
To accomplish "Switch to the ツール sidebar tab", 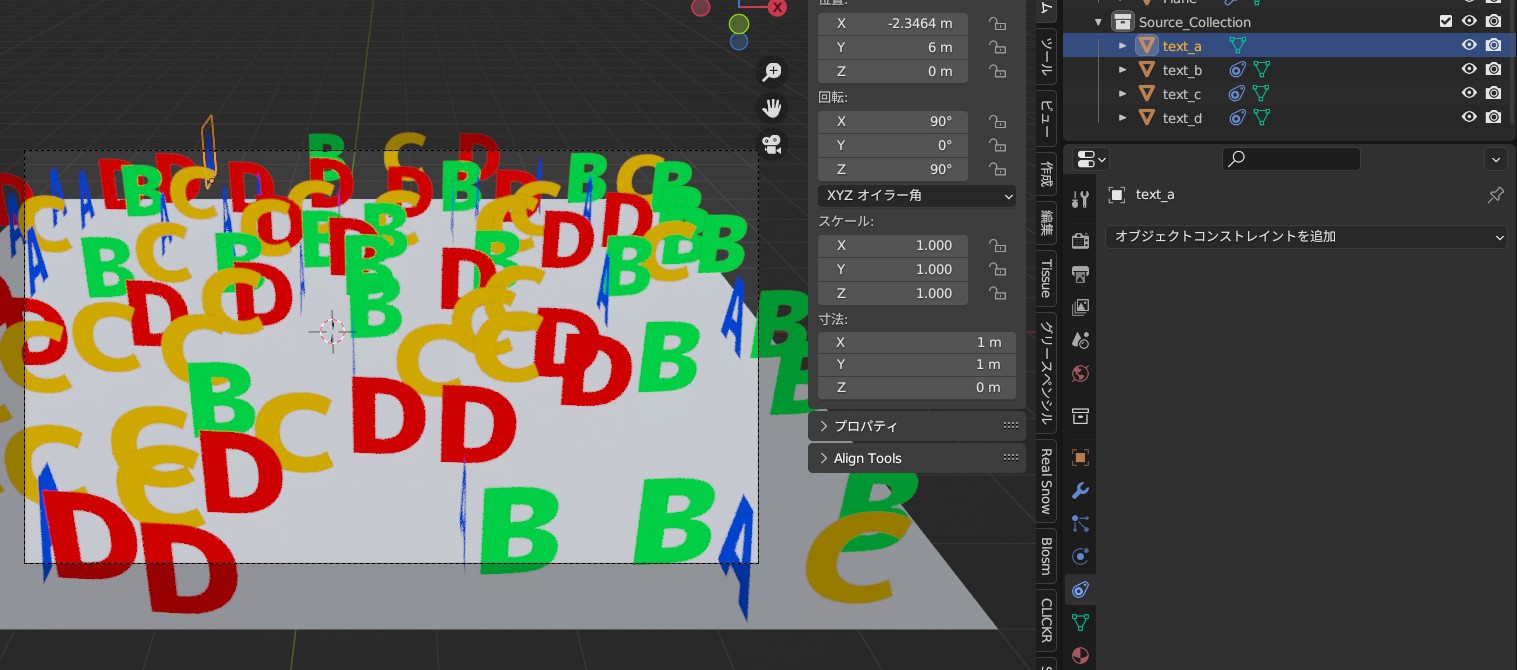I will click(x=1044, y=57).
